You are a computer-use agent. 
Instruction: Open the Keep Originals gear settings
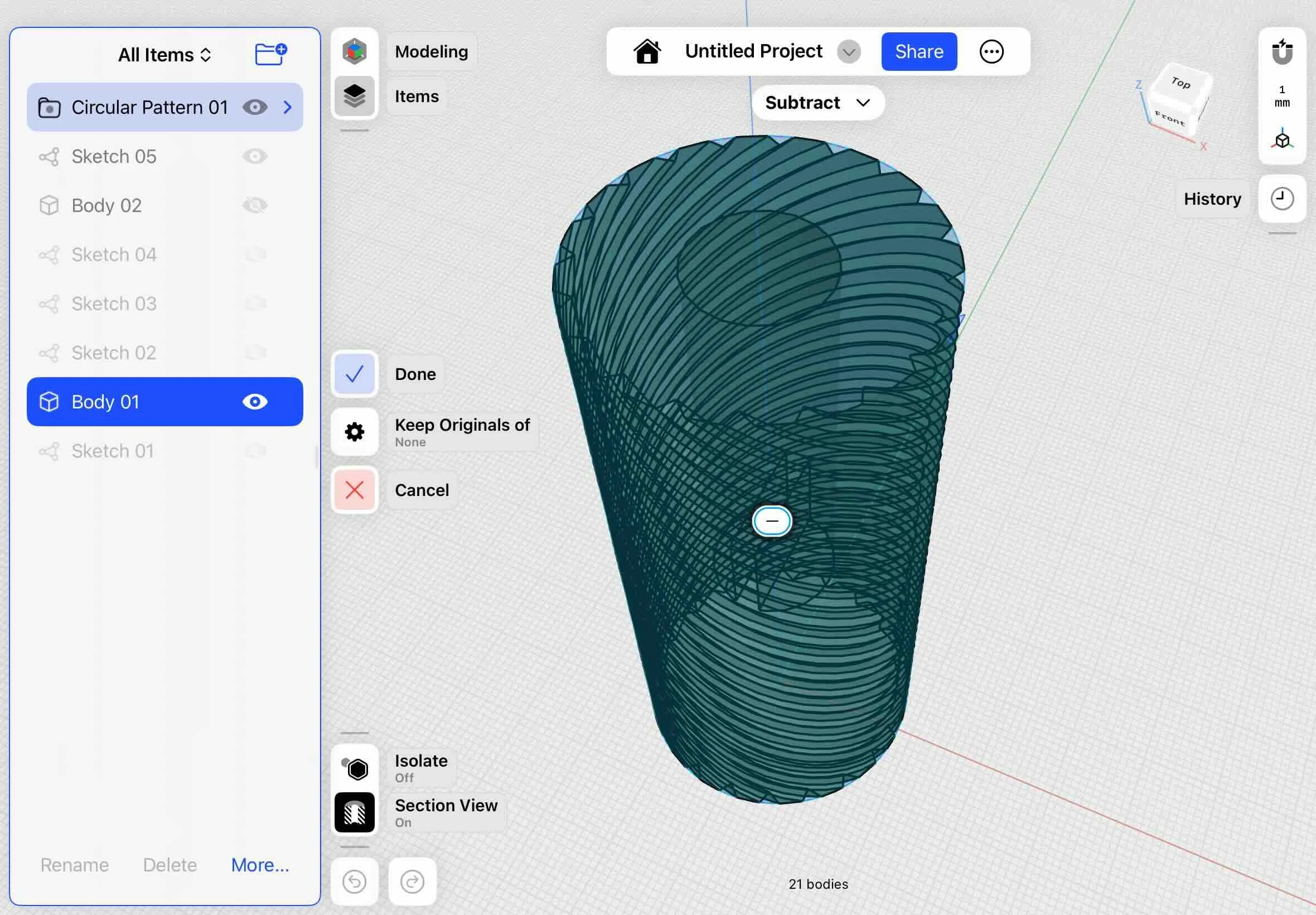click(354, 432)
